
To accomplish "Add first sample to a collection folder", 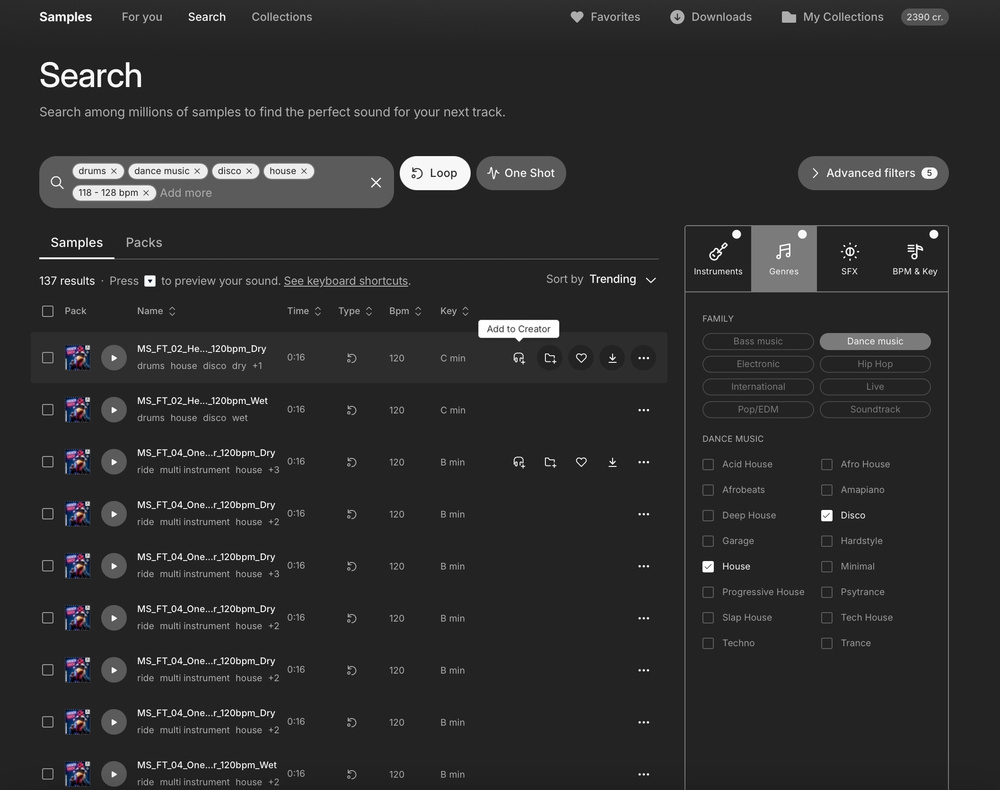I will 550,358.
